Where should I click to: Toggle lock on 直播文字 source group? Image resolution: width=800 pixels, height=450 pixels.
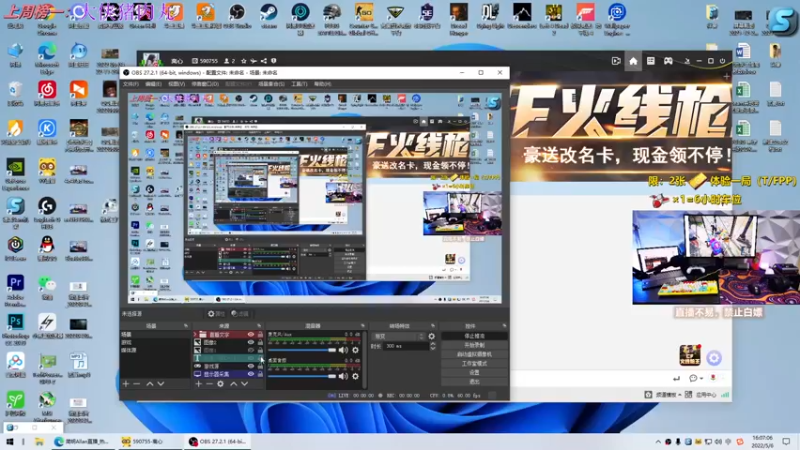coord(260,335)
